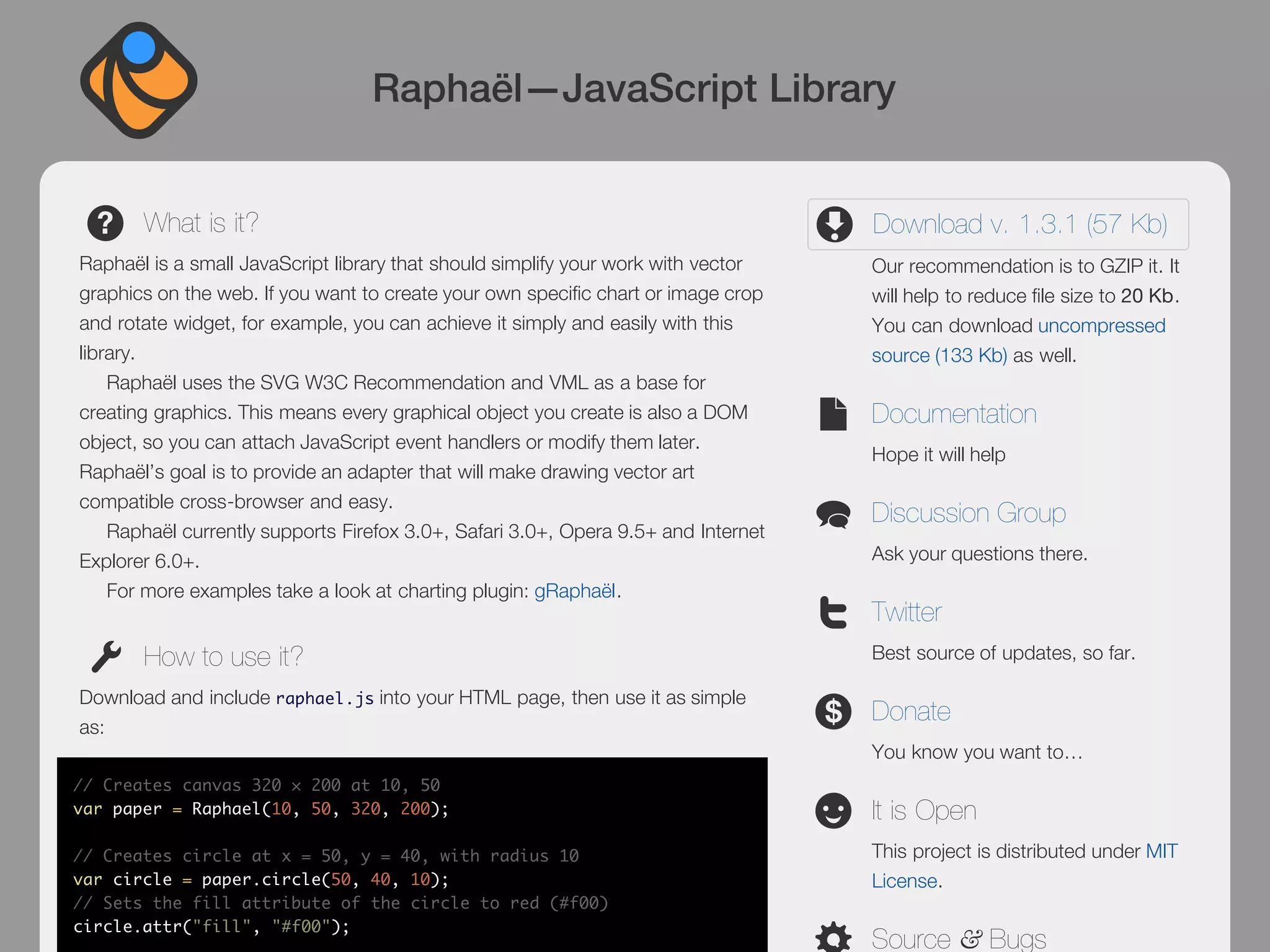Click the code line var circle = paper.circle(50, 40, 10);
The height and width of the screenshot is (952, 1270).
[x=260, y=879]
